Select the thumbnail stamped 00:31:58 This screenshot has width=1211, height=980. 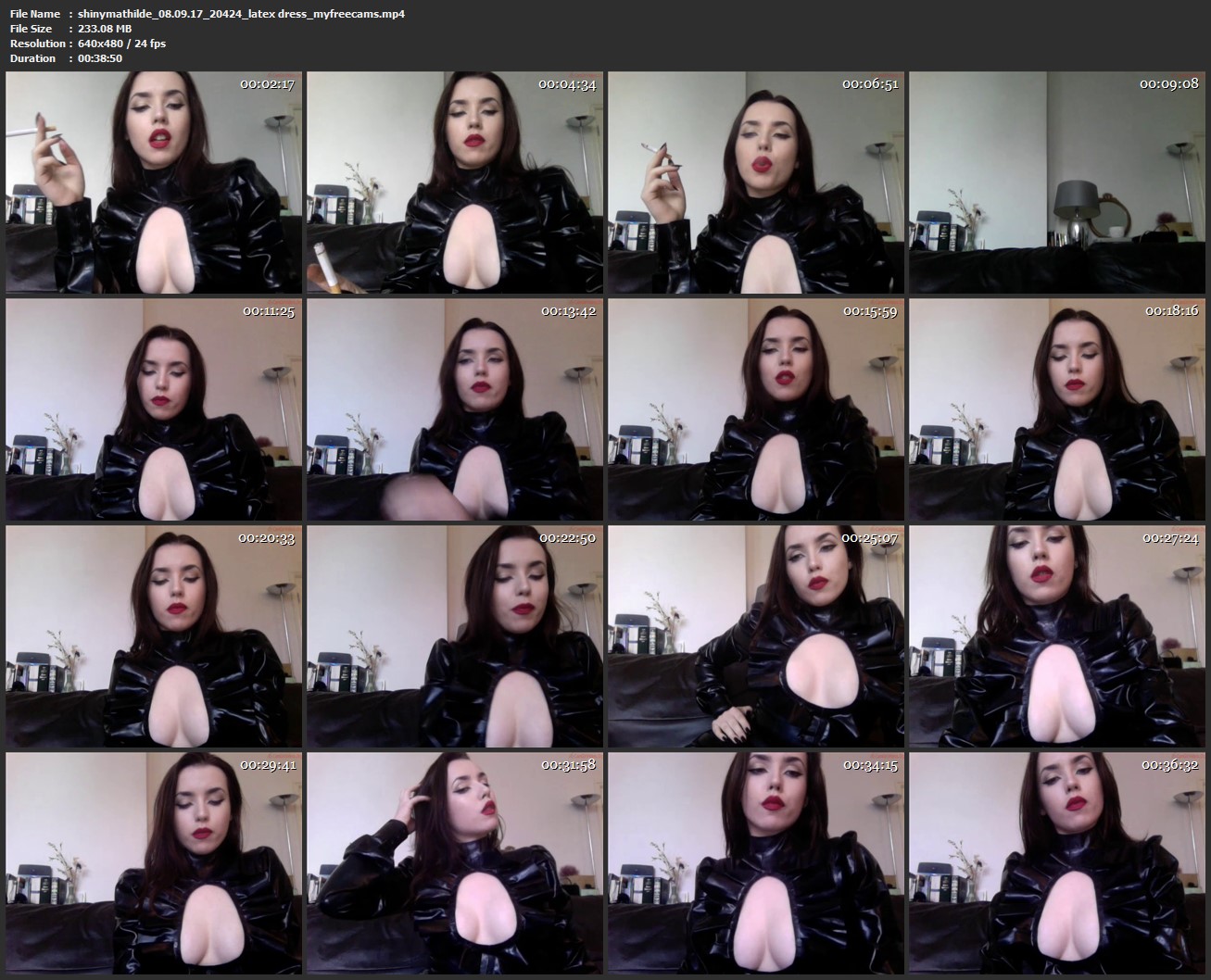click(x=455, y=863)
